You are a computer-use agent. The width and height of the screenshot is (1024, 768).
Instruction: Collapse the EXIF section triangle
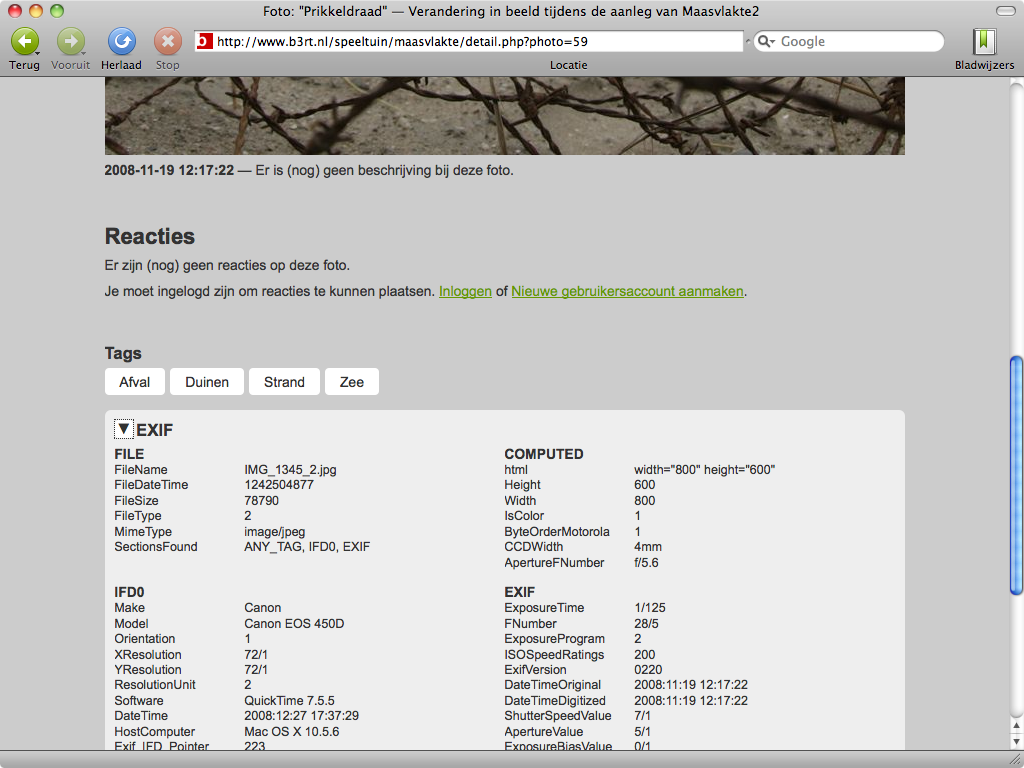(123, 429)
